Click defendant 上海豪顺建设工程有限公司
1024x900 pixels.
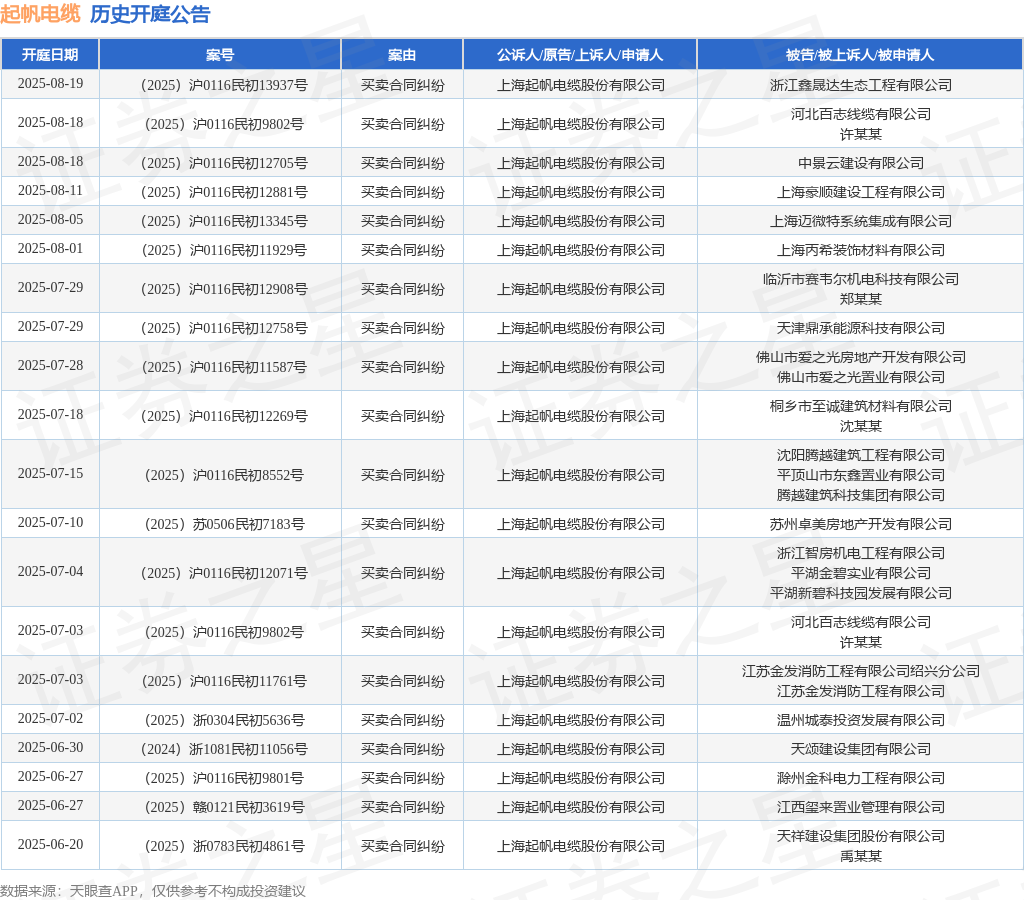(861, 192)
